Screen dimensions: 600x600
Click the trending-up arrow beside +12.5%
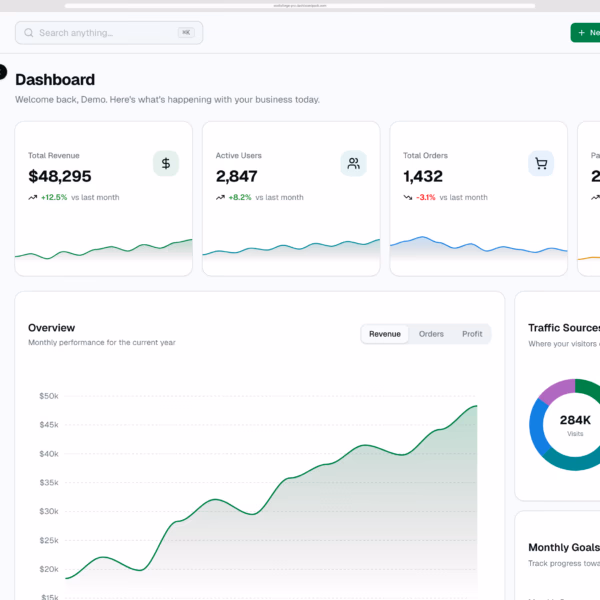pyautogui.click(x=33, y=197)
